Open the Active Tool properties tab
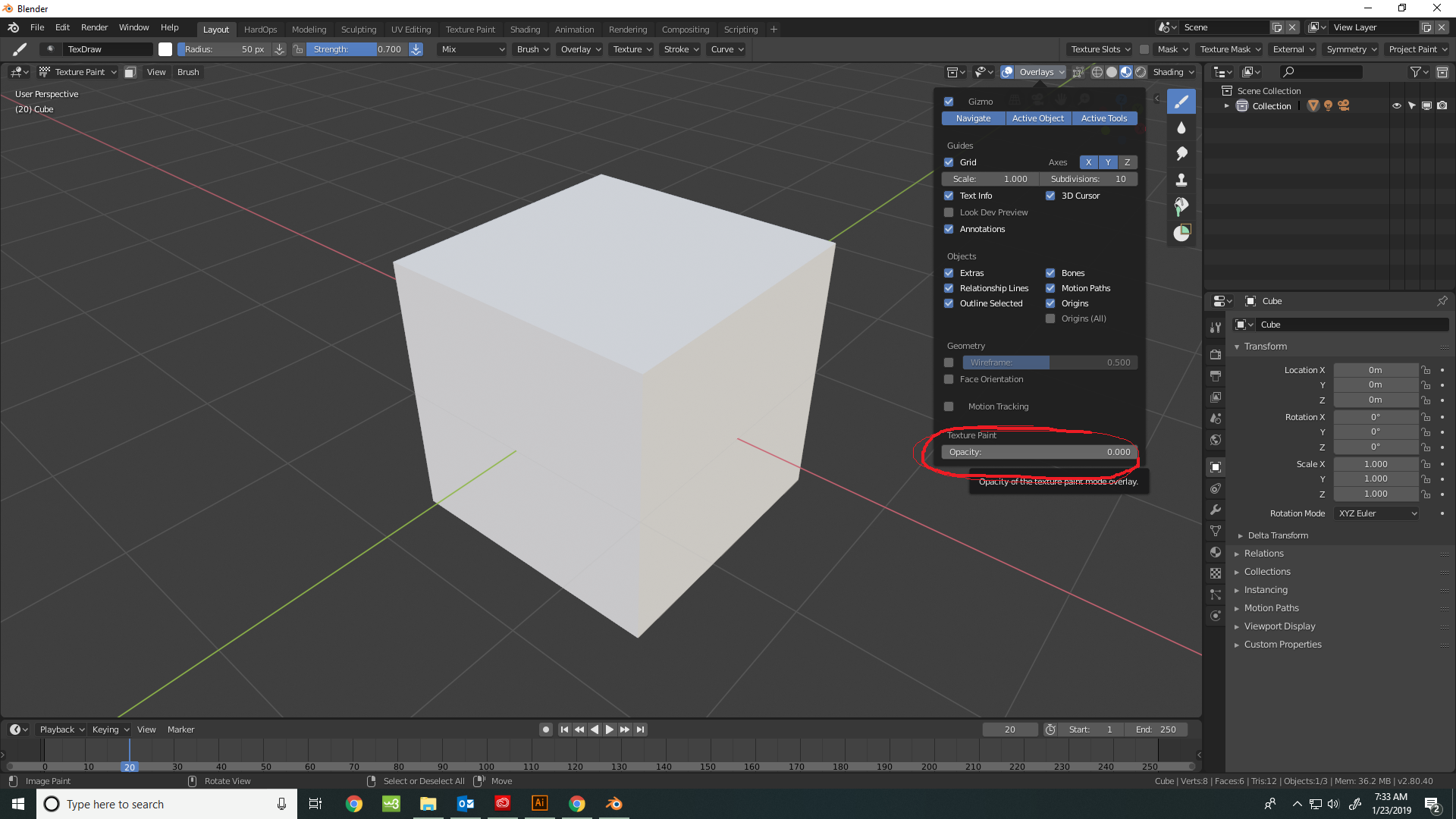The height and width of the screenshot is (819, 1456). pos(1216,328)
